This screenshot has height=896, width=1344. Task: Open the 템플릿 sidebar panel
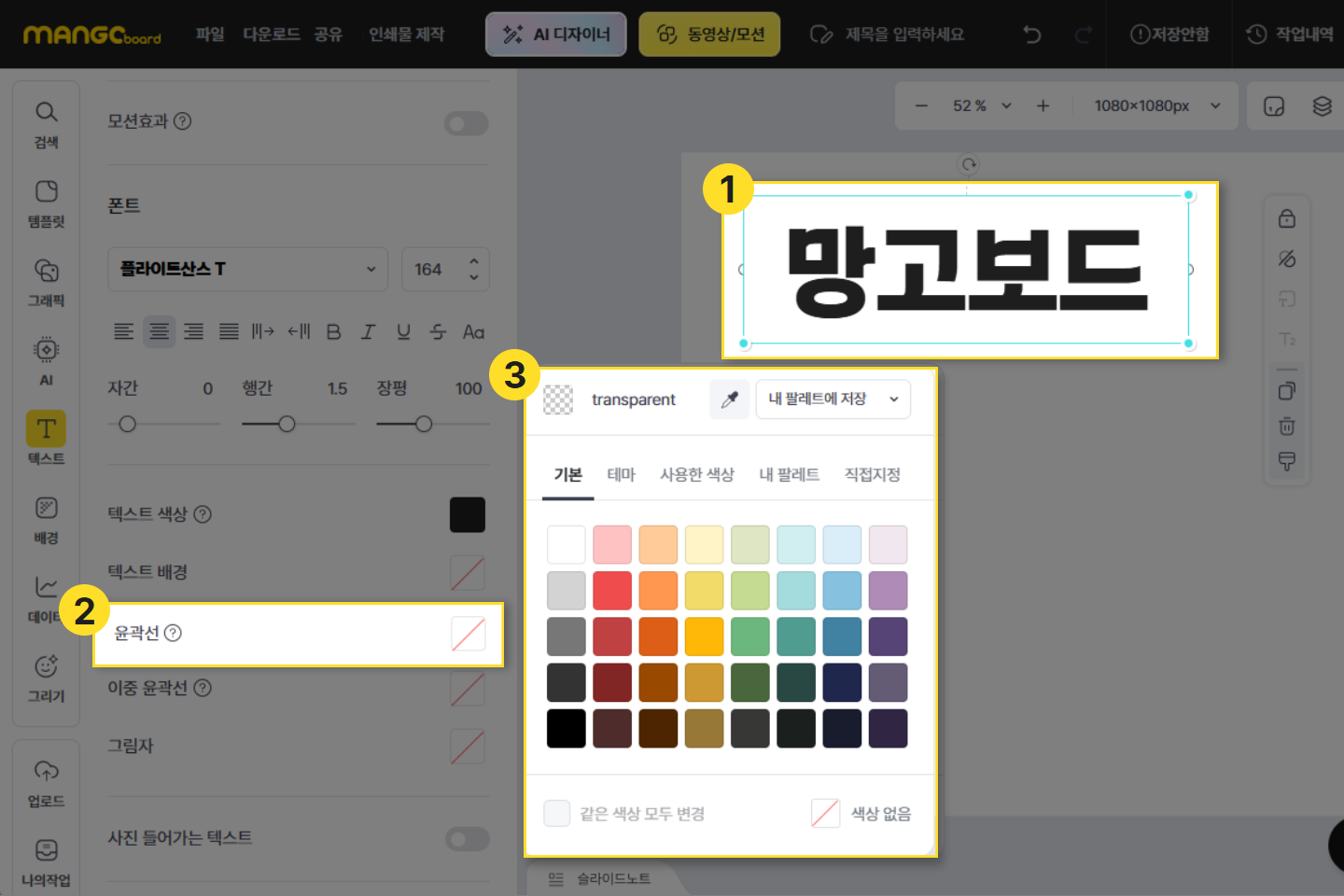tap(46, 203)
